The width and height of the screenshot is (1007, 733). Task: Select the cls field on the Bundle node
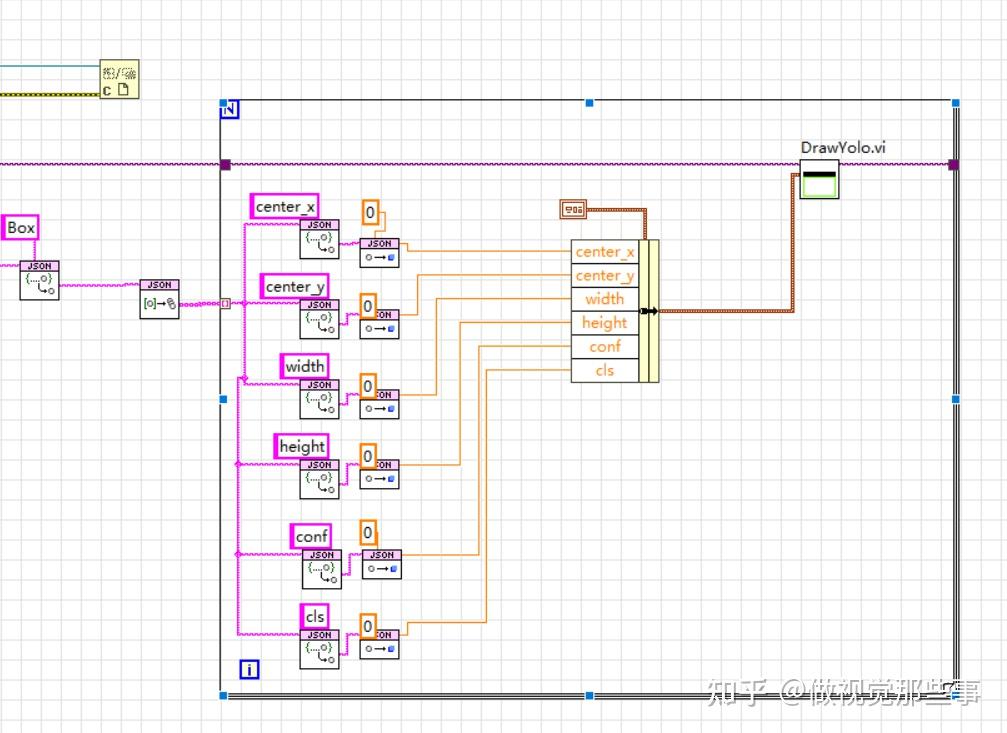point(604,370)
